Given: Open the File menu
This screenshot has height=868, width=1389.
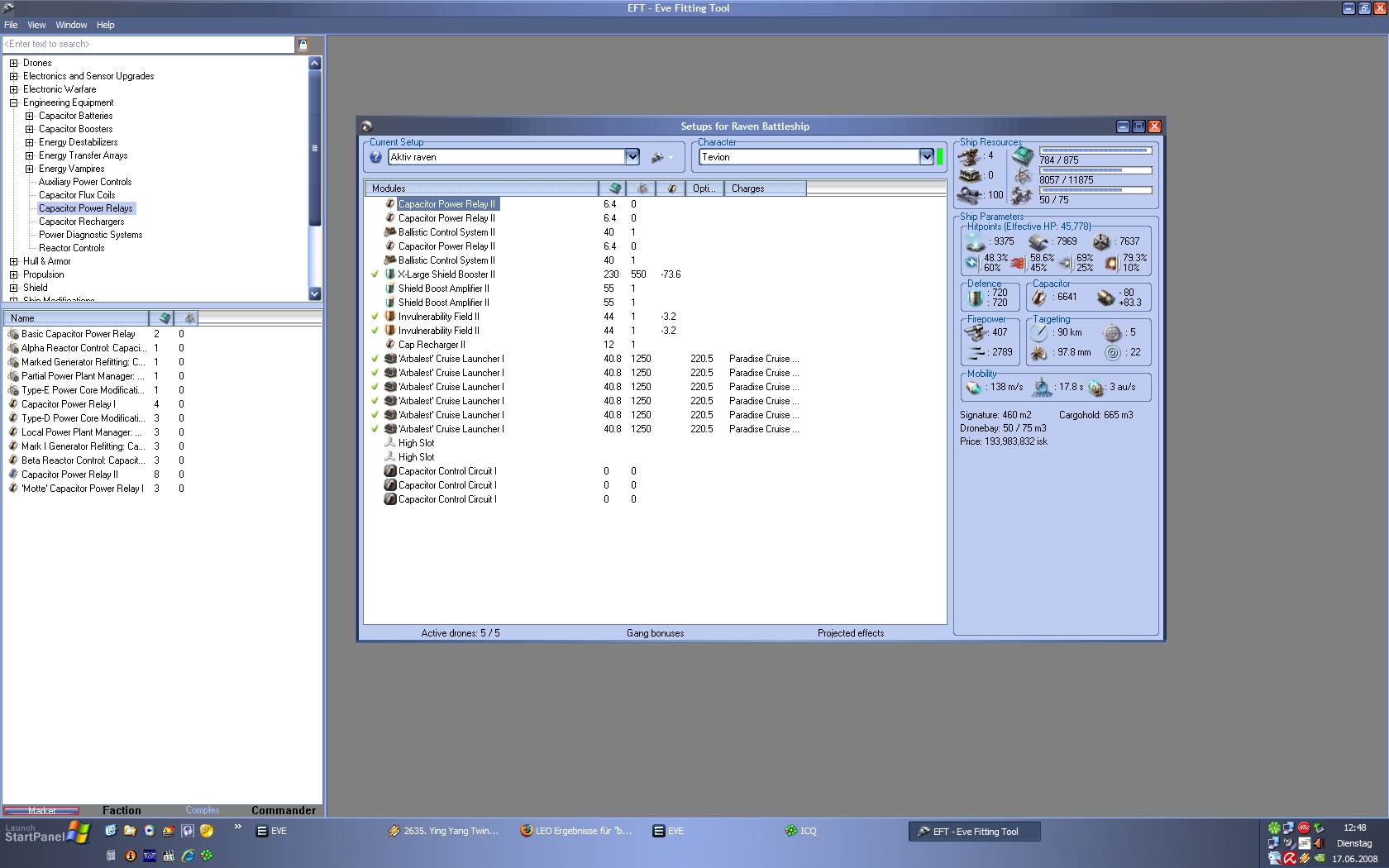Looking at the screenshot, I should click(11, 25).
